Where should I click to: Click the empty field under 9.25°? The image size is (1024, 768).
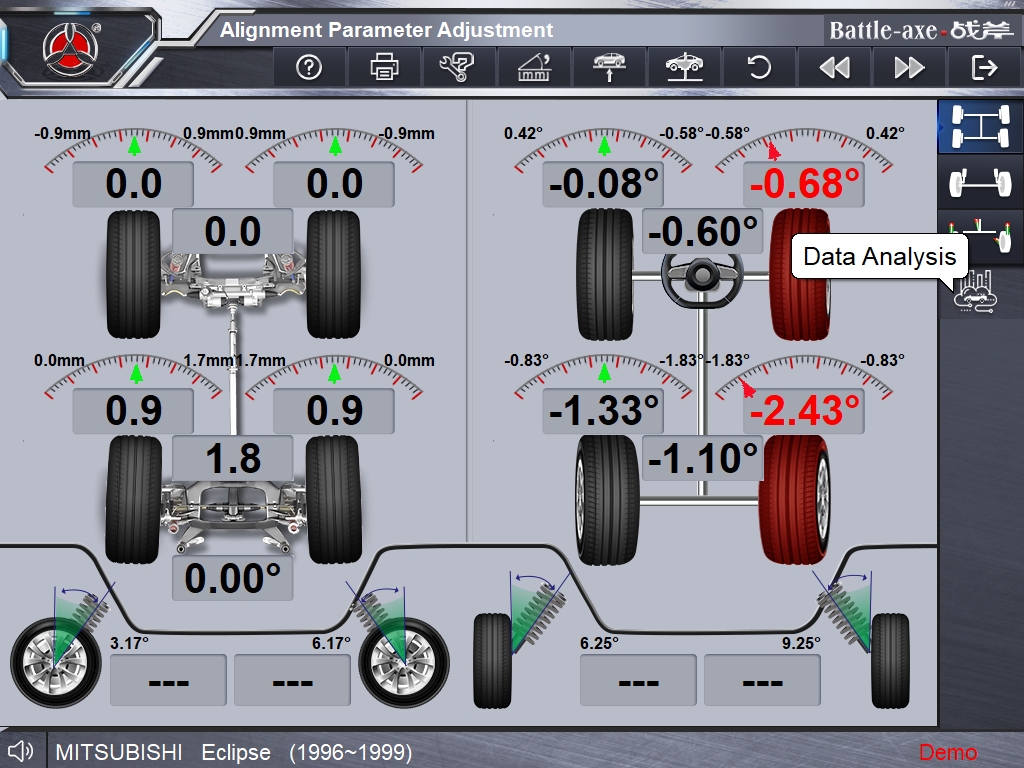(762, 680)
